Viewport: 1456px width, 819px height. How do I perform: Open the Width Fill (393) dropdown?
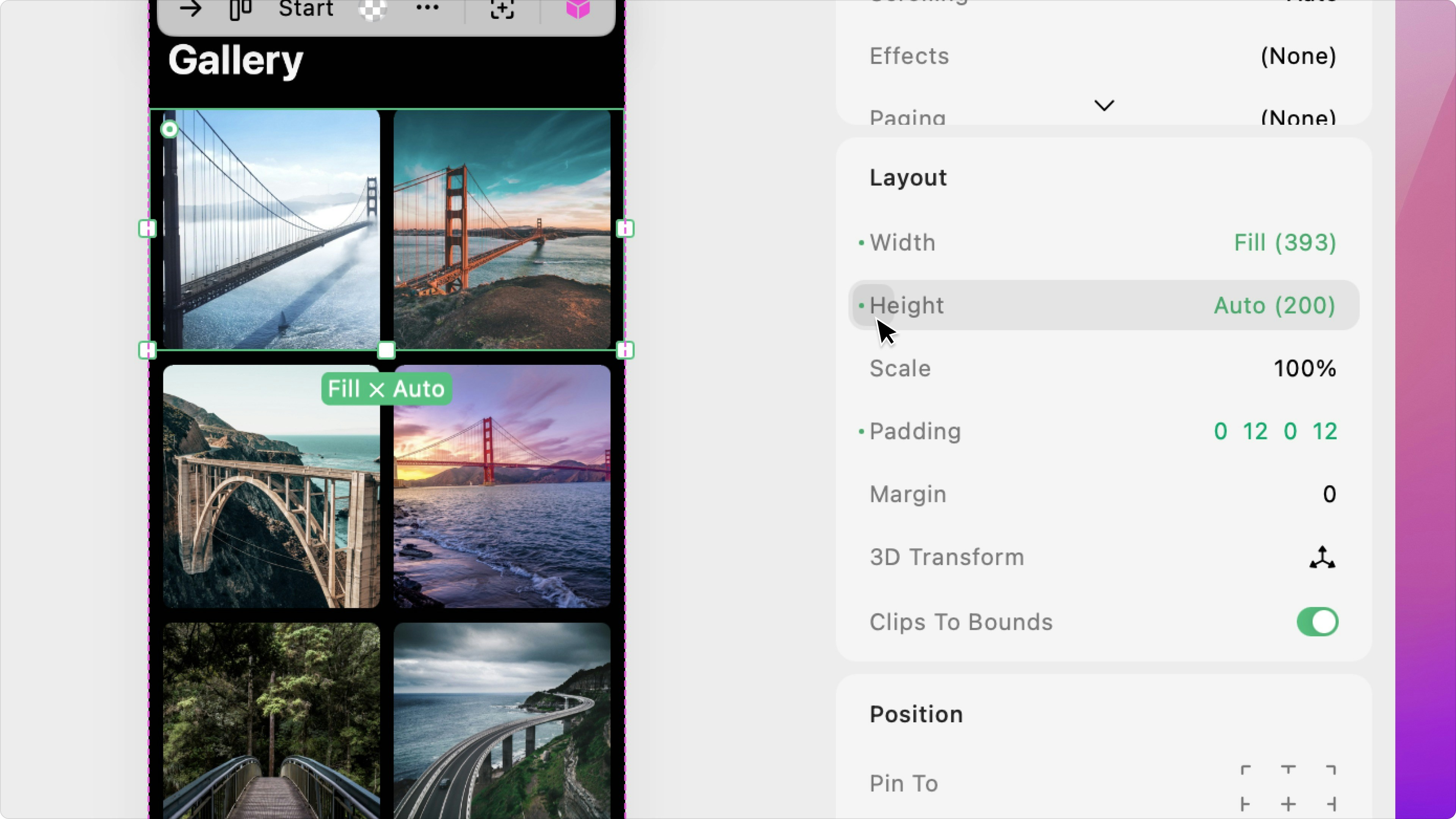(1284, 243)
